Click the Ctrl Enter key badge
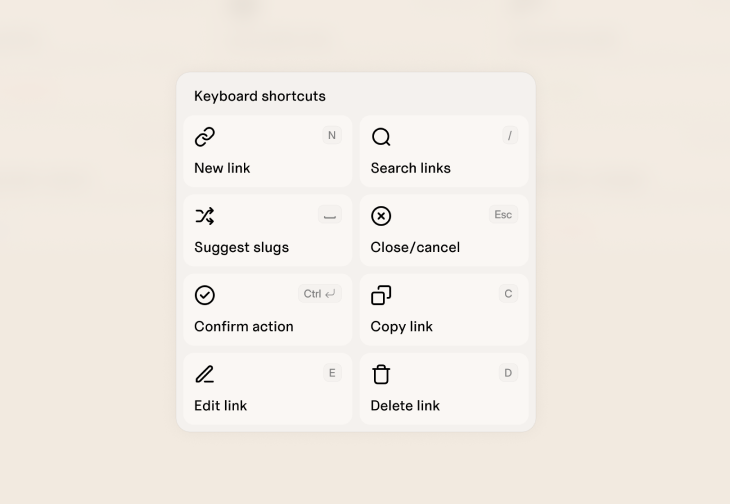The image size is (730, 504). point(320,293)
